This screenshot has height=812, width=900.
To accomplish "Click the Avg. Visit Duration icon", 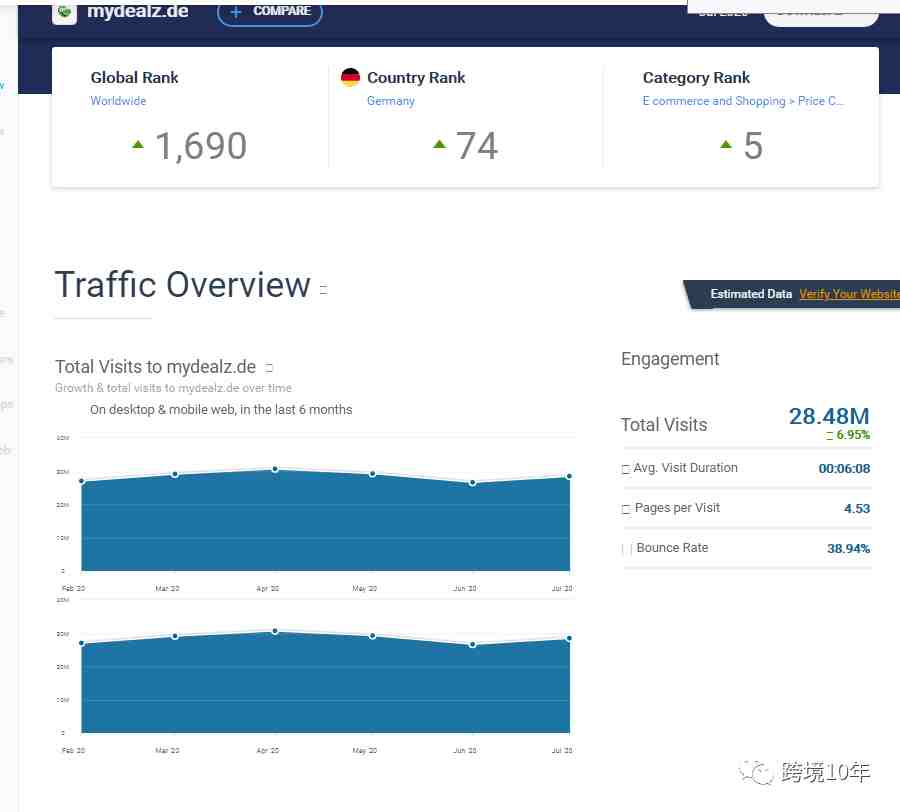I will pos(626,469).
